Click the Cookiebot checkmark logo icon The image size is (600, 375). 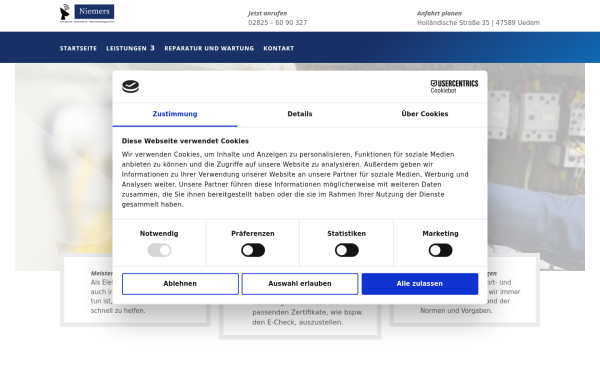click(130, 86)
